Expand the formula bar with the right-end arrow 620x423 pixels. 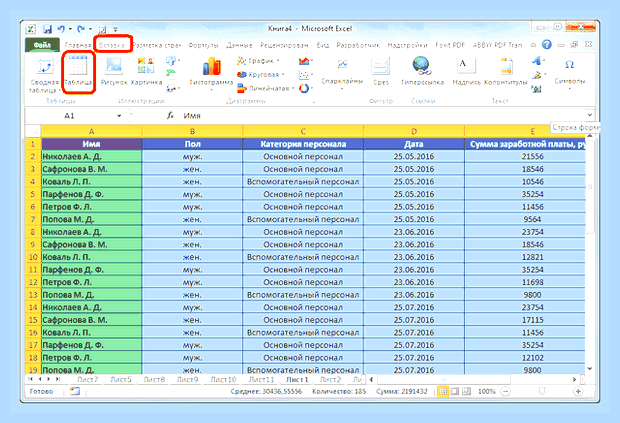(590, 115)
